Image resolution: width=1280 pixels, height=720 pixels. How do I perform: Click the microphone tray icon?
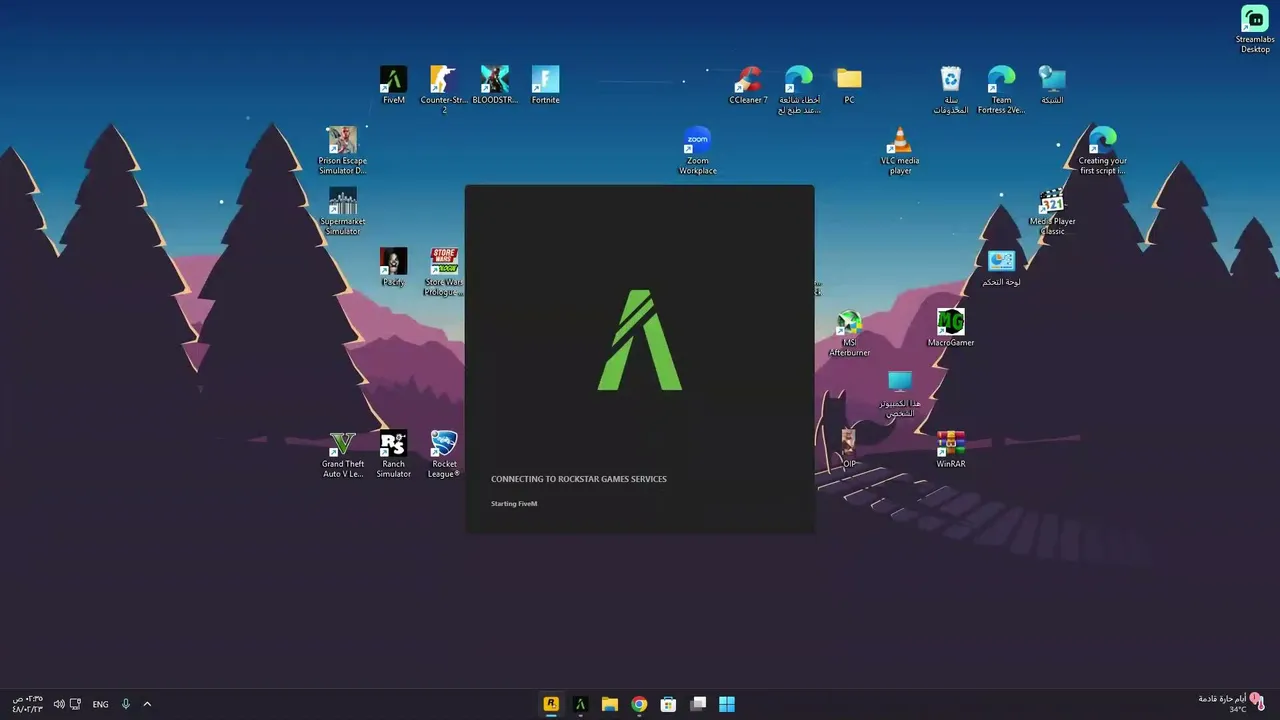click(126, 704)
